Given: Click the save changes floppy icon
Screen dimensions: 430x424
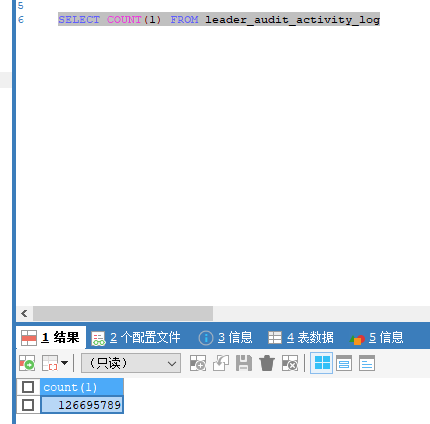Looking at the screenshot, I should tap(244, 363).
